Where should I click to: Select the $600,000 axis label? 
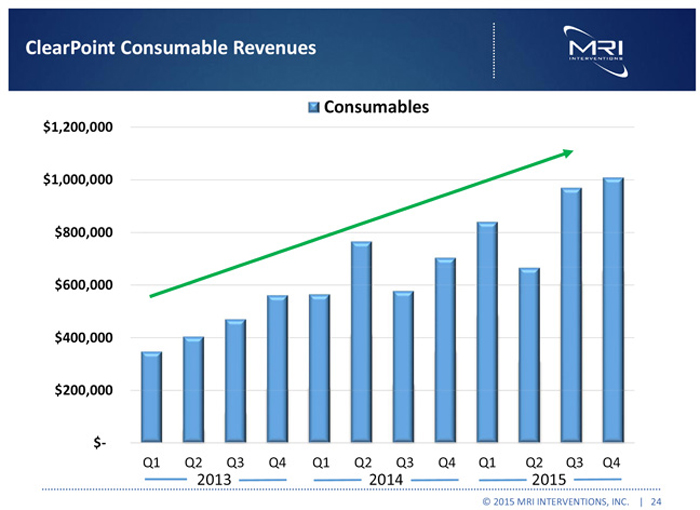(x=79, y=286)
